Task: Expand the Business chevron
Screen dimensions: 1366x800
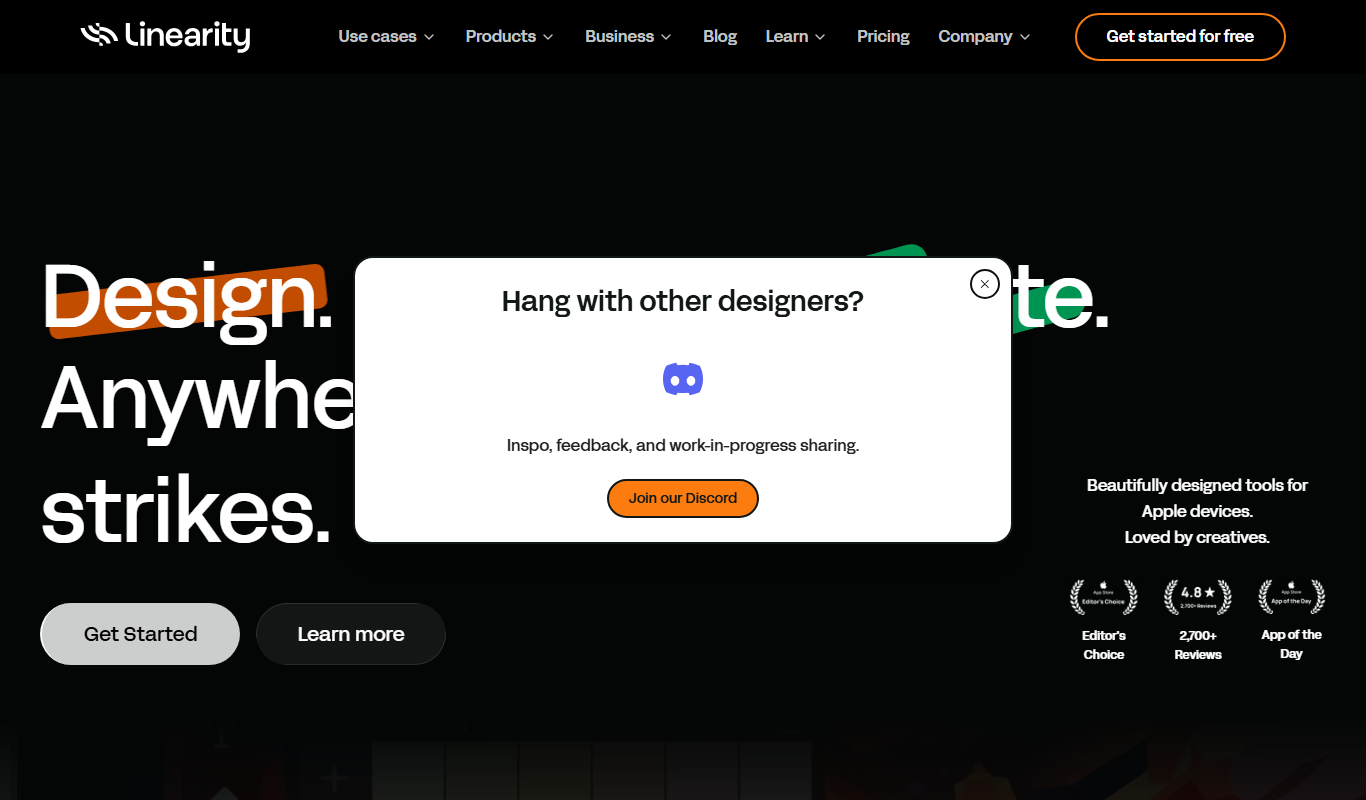Action: (x=666, y=37)
